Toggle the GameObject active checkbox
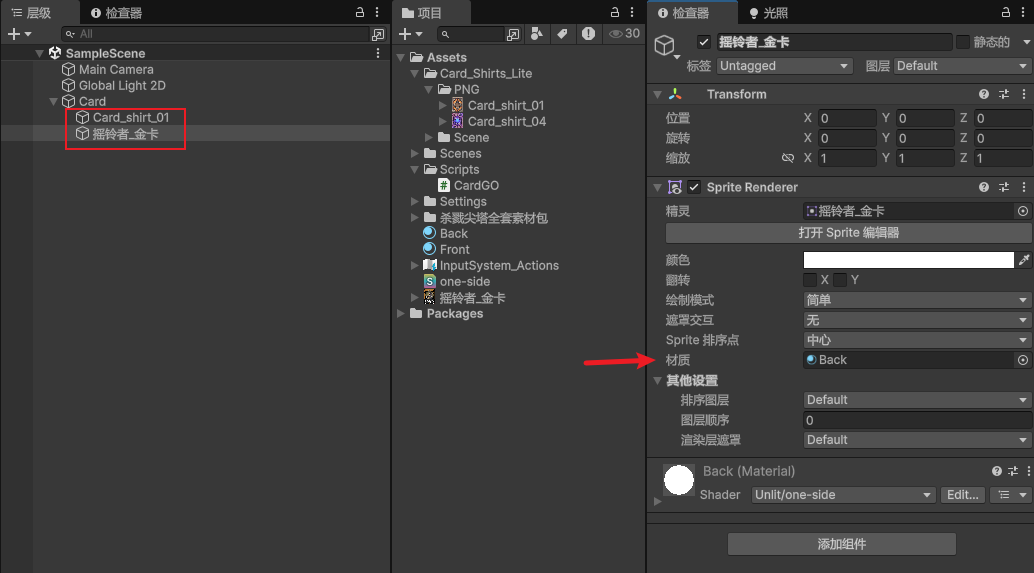The image size is (1034, 573). [704, 42]
